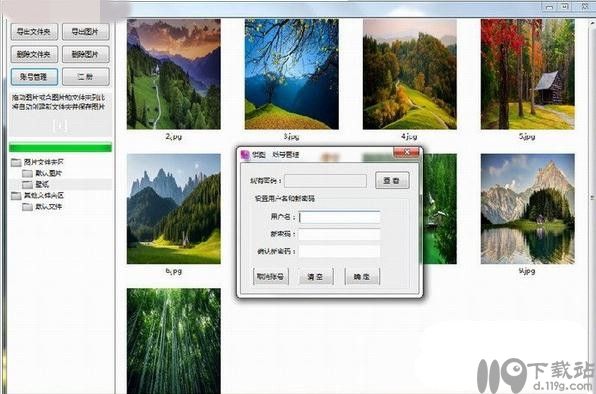The image size is (596, 394).
Task: Click folder icon beside 其他文件夹区
Action: pyautogui.click(x=16, y=196)
